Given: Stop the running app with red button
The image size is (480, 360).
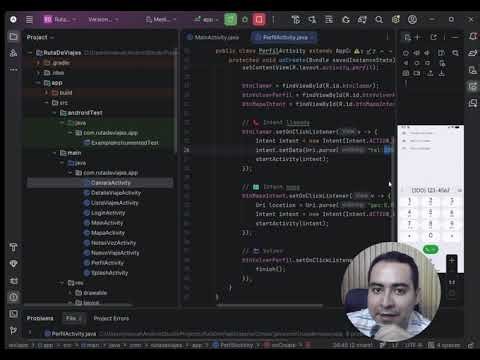Looking at the screenshot, I should tap(259, 20).
